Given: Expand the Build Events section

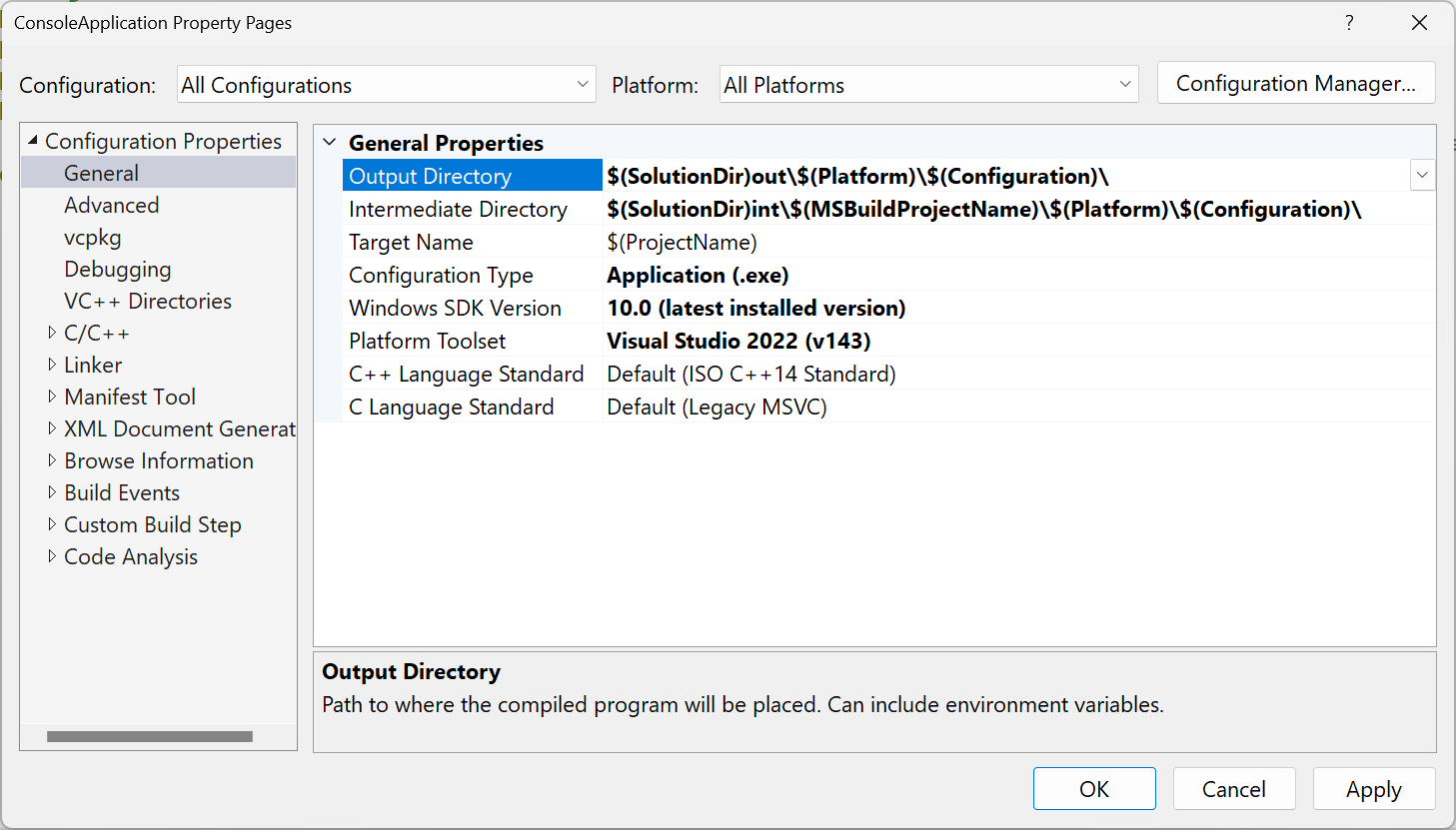Looking at the screenshot, I should click(53, 492).
